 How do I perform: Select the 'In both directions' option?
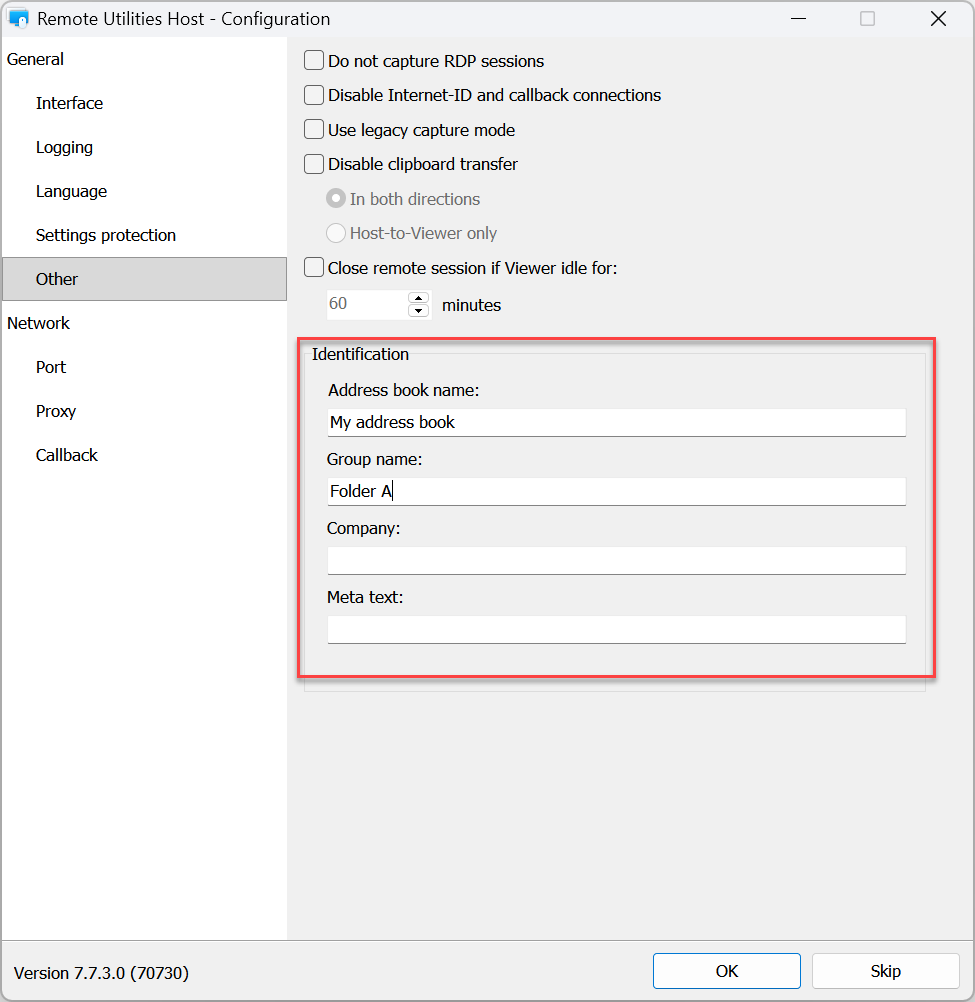coord(336,198)
